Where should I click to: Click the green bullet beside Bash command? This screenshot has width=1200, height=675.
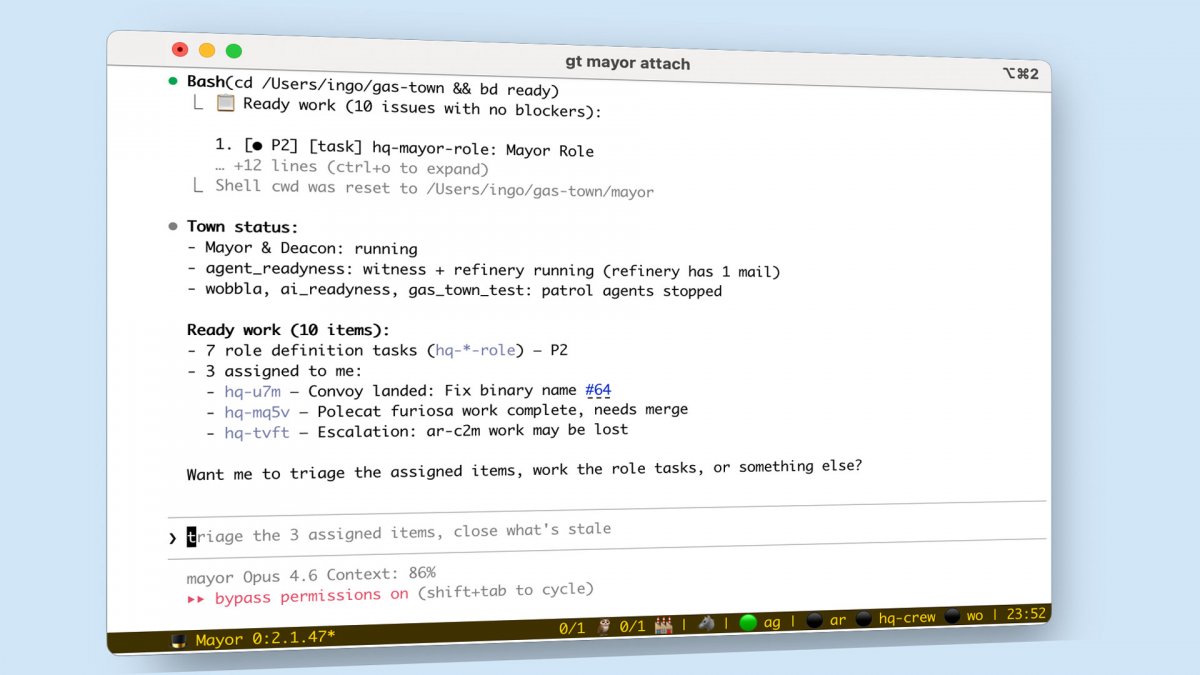(x=172, y=80)
